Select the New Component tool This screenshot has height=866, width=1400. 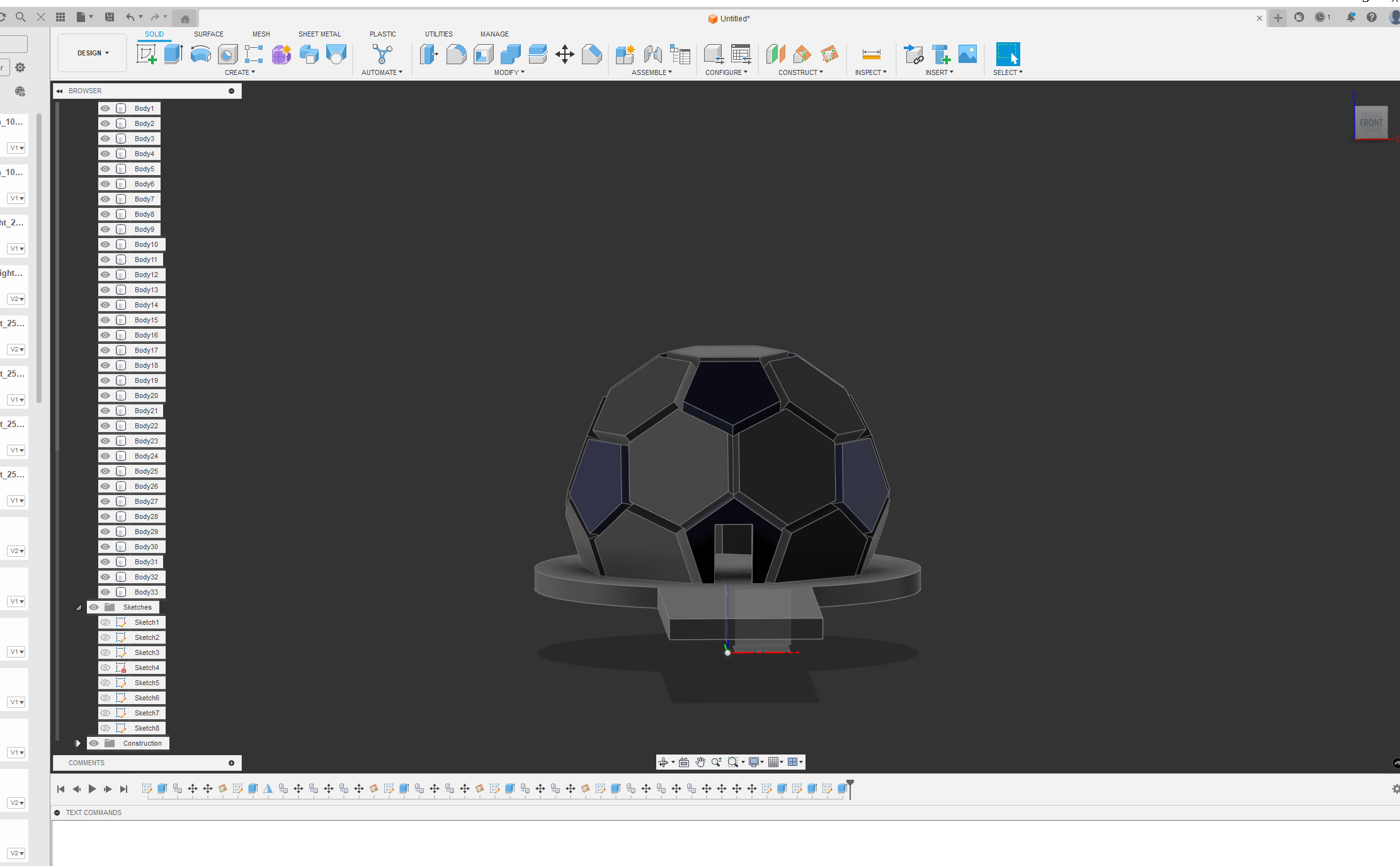(625, 54)
